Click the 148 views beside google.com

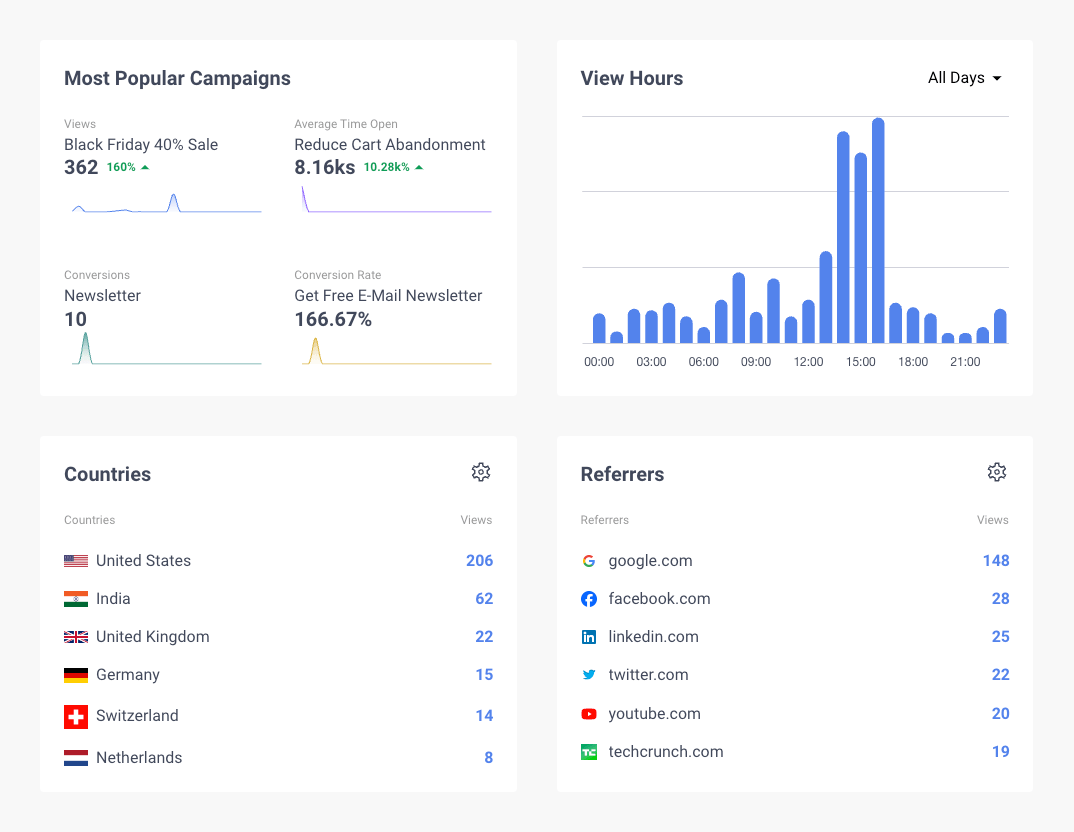pyautogui.click(x=996, y=561)
